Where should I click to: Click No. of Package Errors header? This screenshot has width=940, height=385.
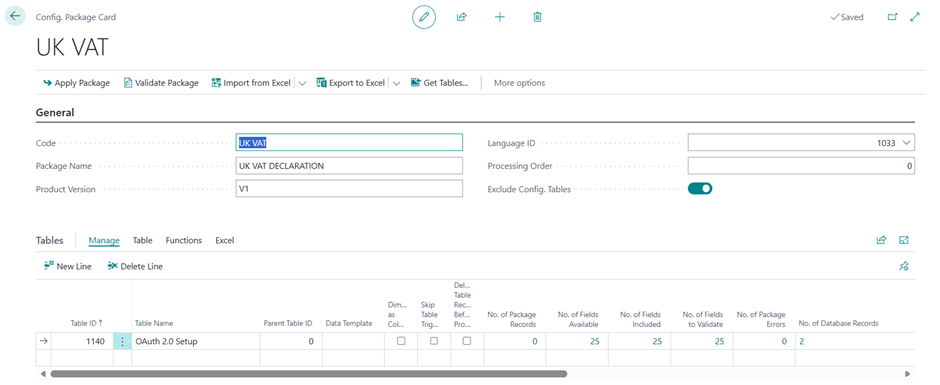click(x=761, y=319)
